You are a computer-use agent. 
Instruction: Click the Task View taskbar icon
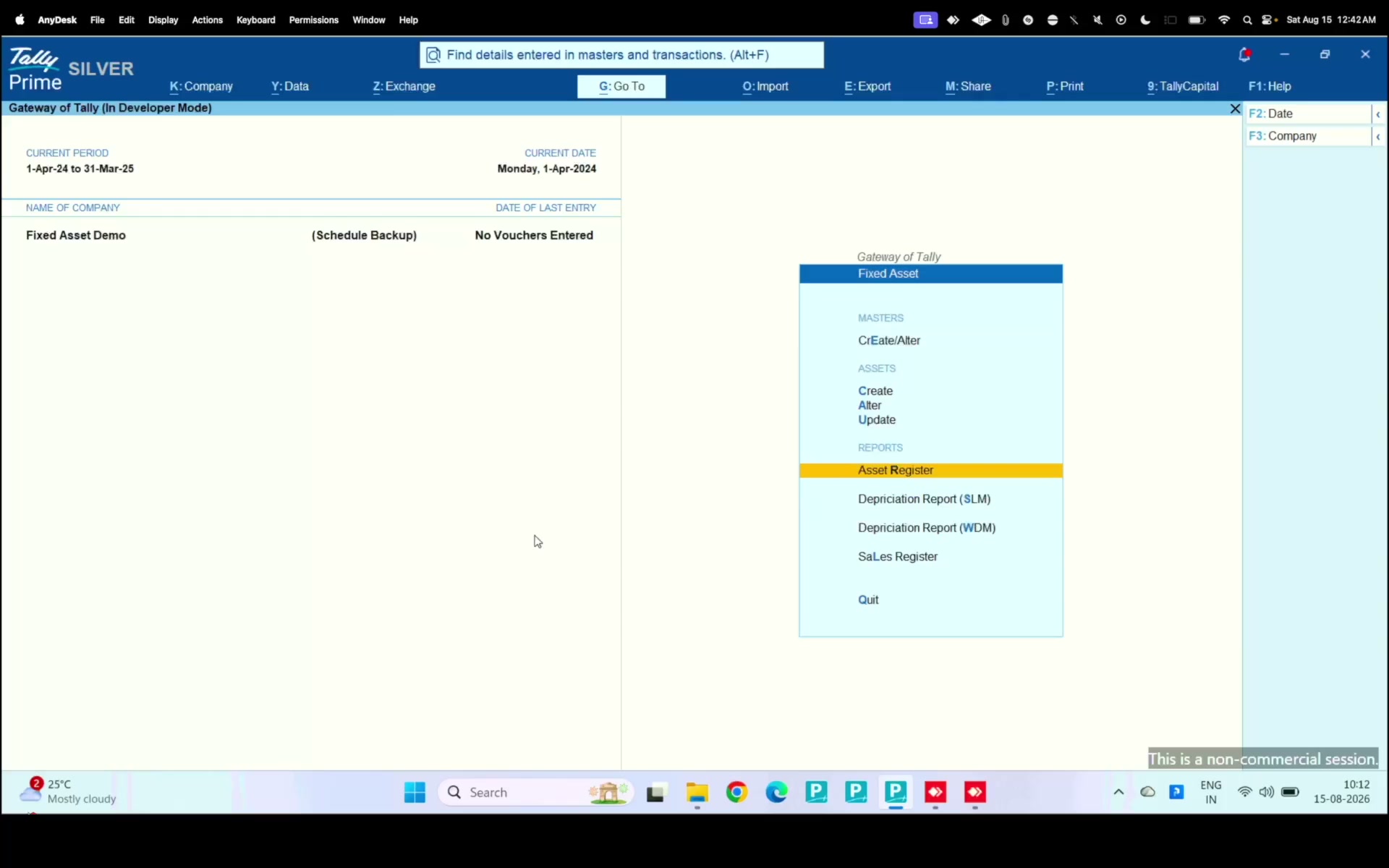pyautogui.click(x=655, y=793)
